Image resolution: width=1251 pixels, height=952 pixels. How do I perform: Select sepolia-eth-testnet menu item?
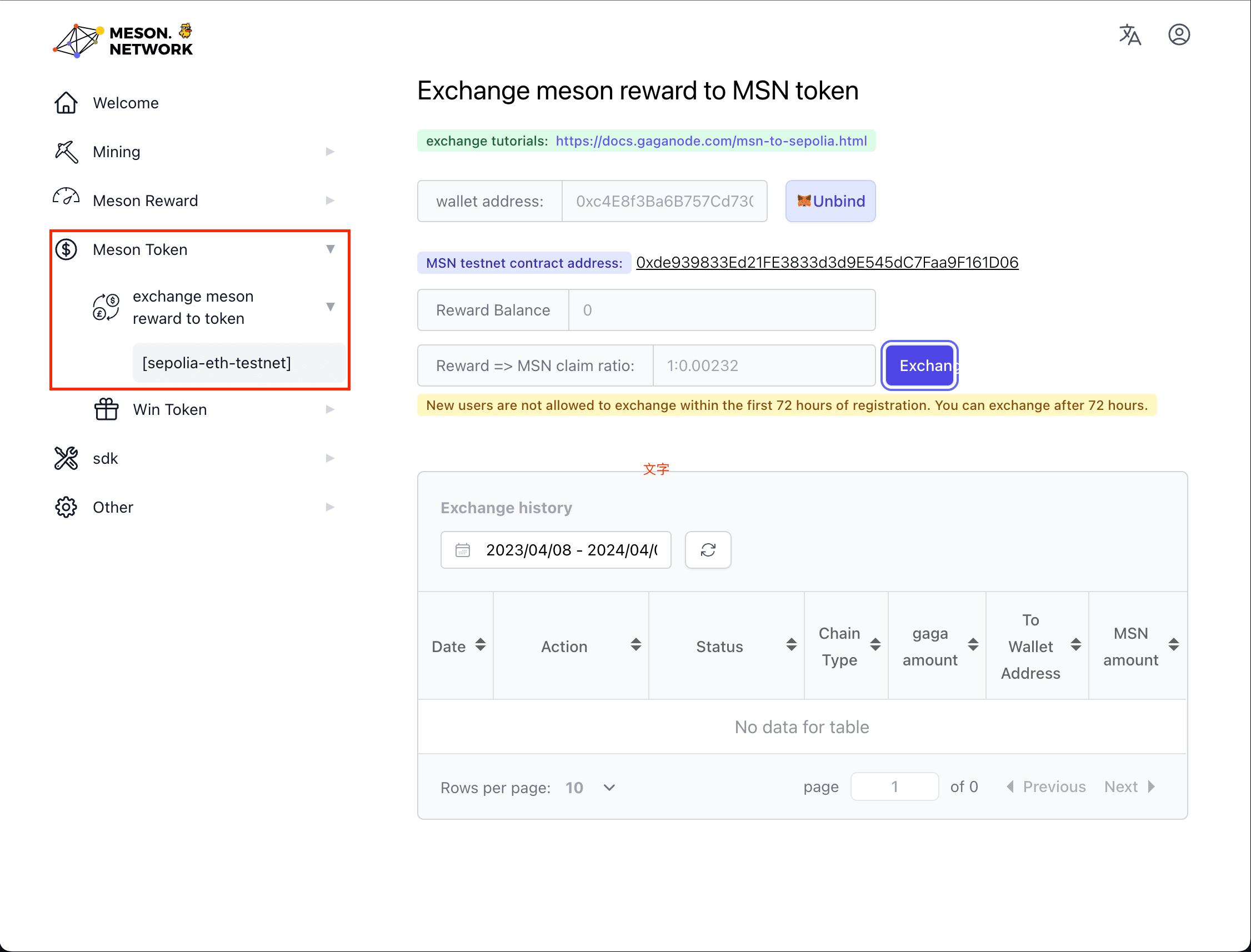pyautogui.click(x=217, y=363)
